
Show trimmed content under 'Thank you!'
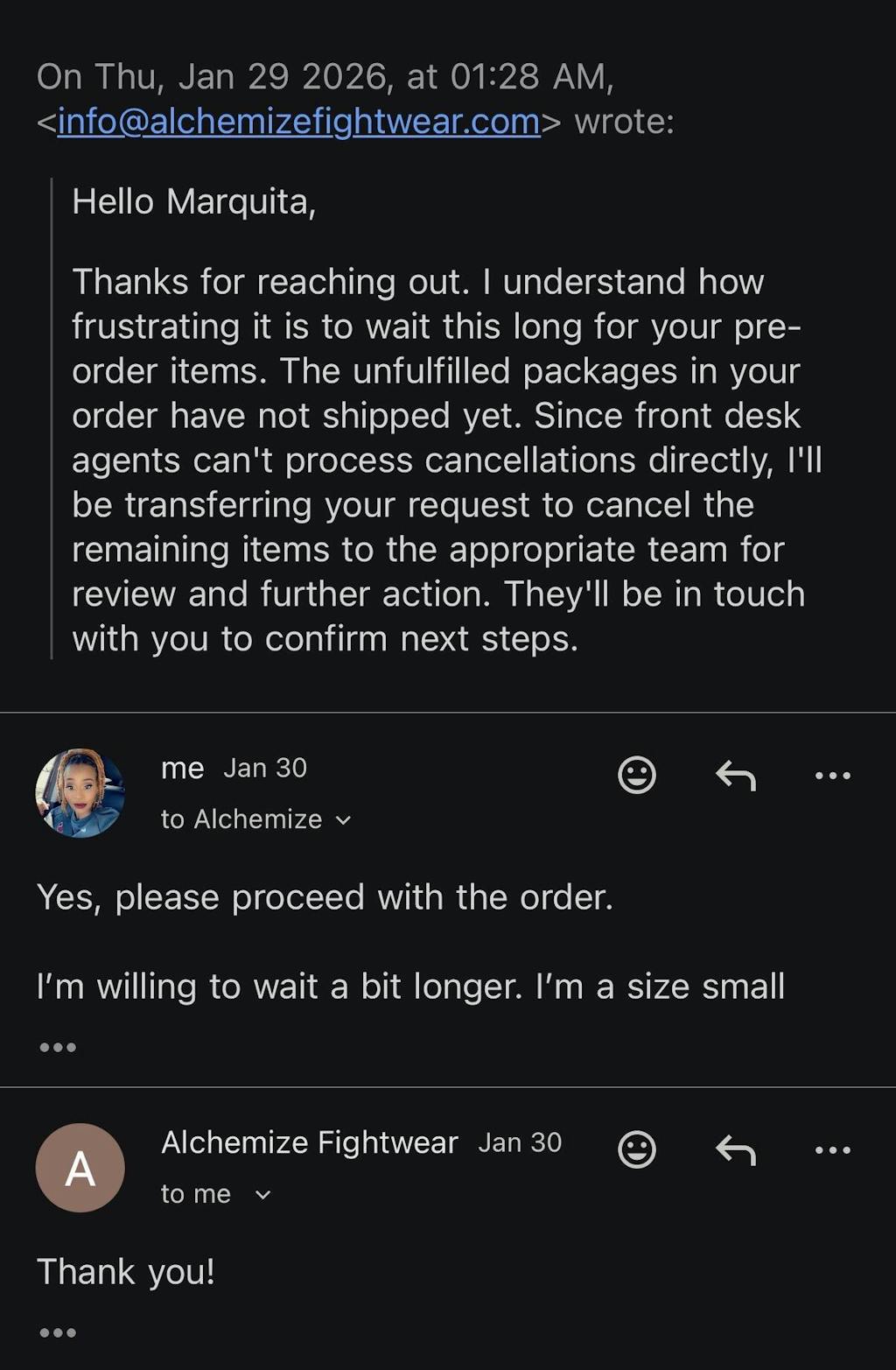tap(58, 1332)
